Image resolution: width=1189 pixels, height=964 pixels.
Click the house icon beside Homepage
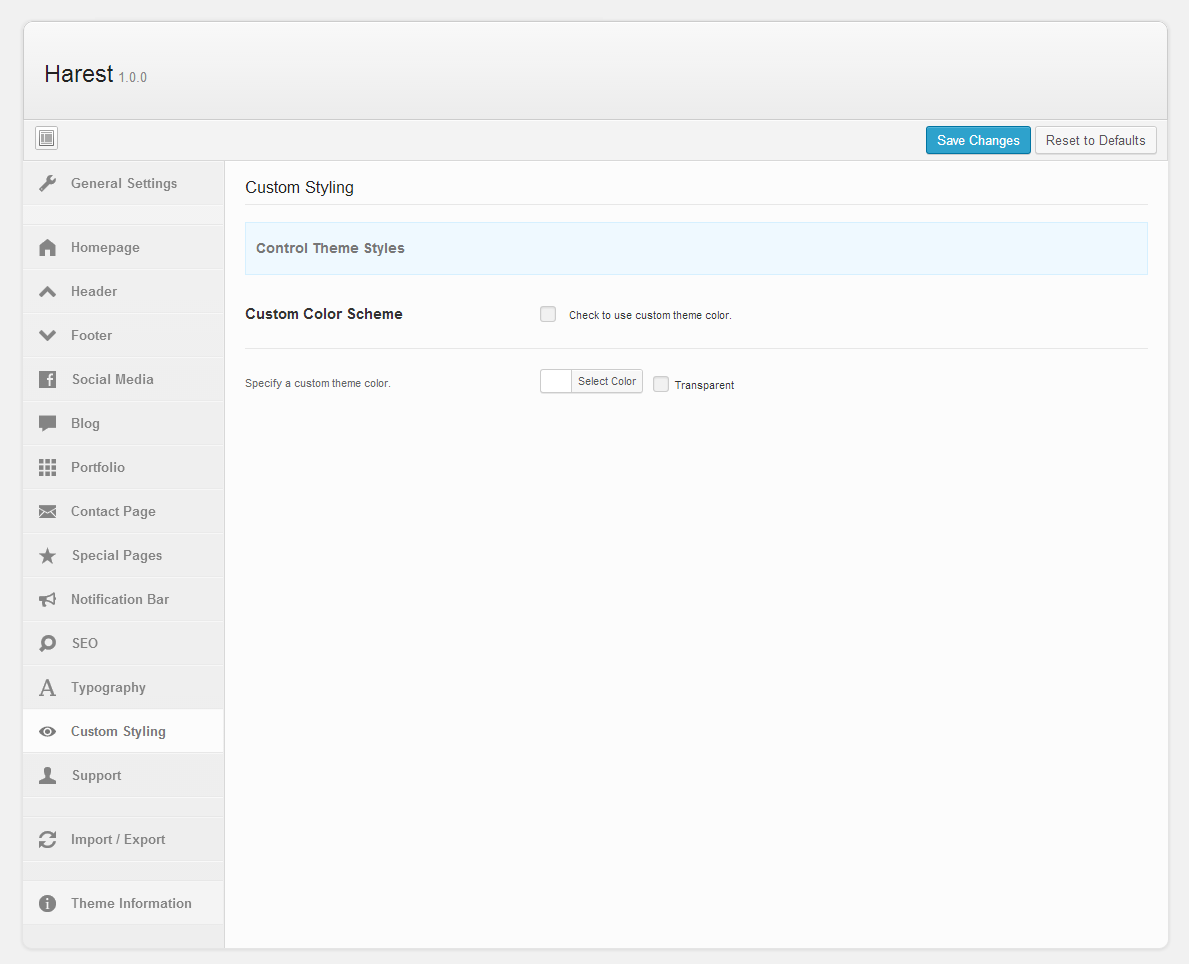(47, 248)
